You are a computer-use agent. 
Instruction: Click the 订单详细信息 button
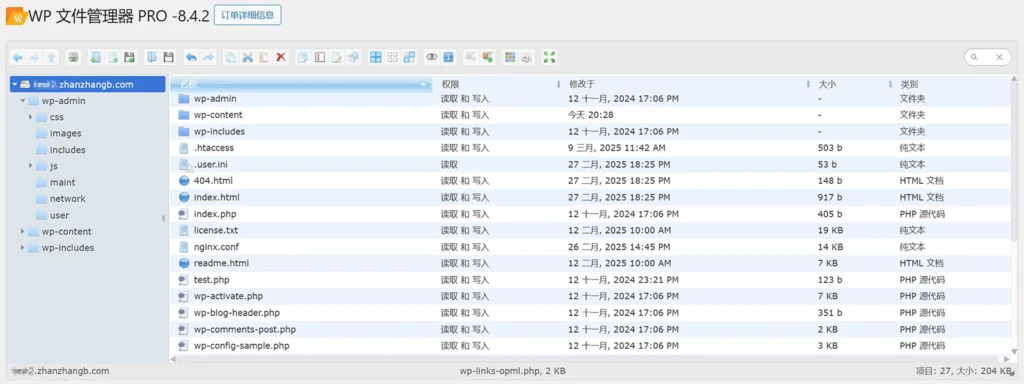coord(248,15)
